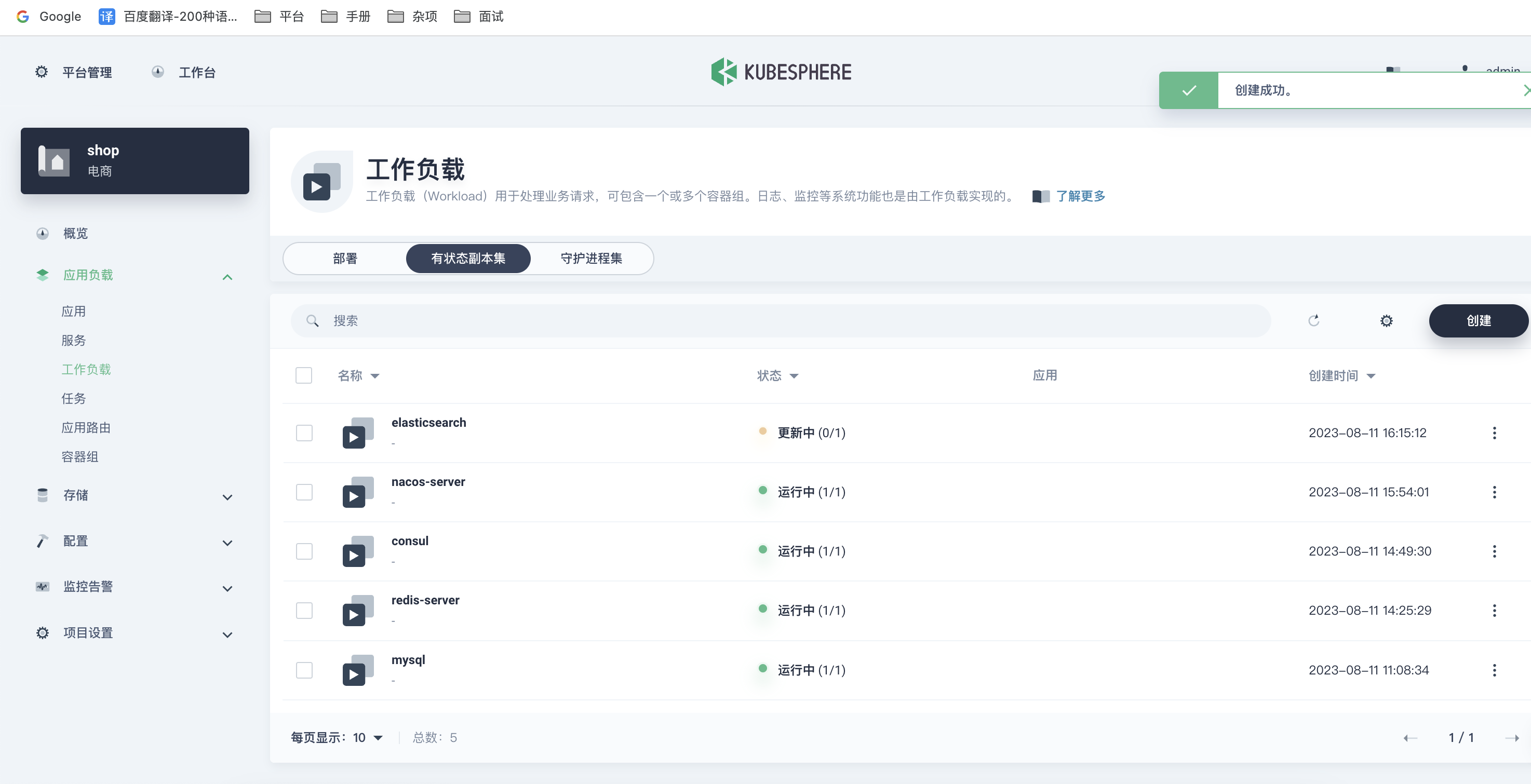Open the 面试 bookmark folder

478,16
